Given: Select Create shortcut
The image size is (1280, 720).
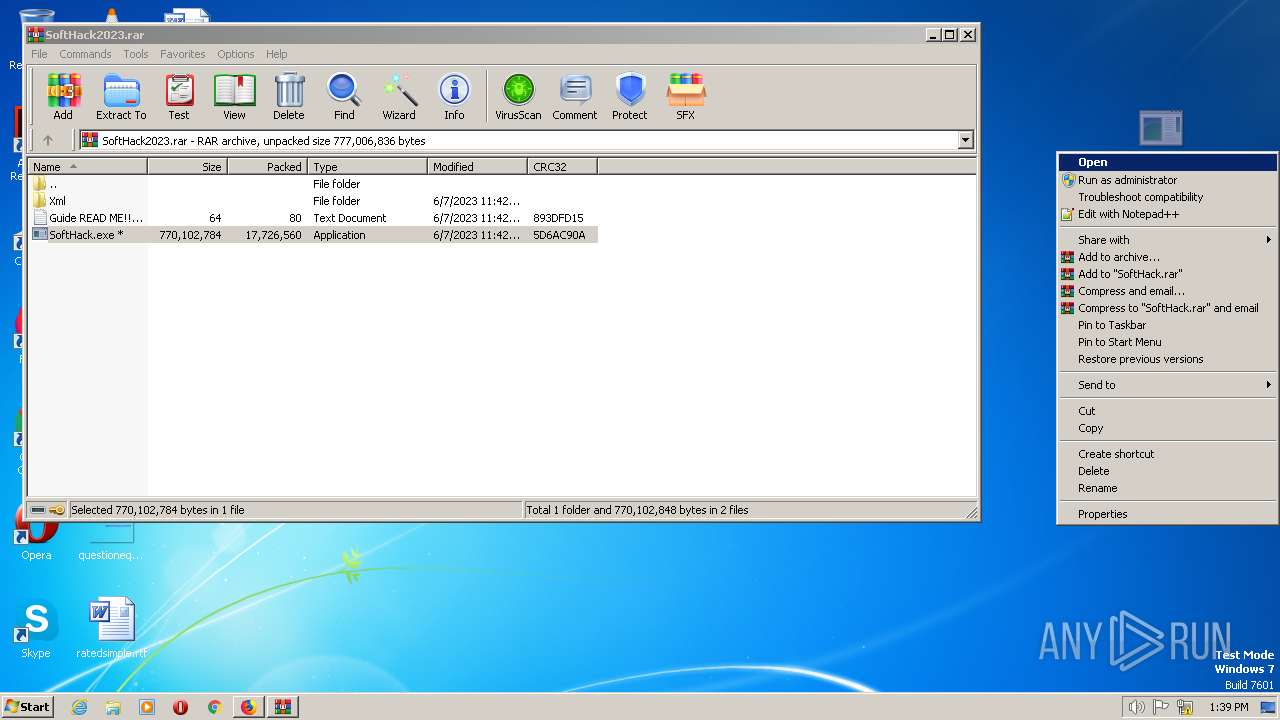Looking at the screenshot, I should [x=1167, y=454].
